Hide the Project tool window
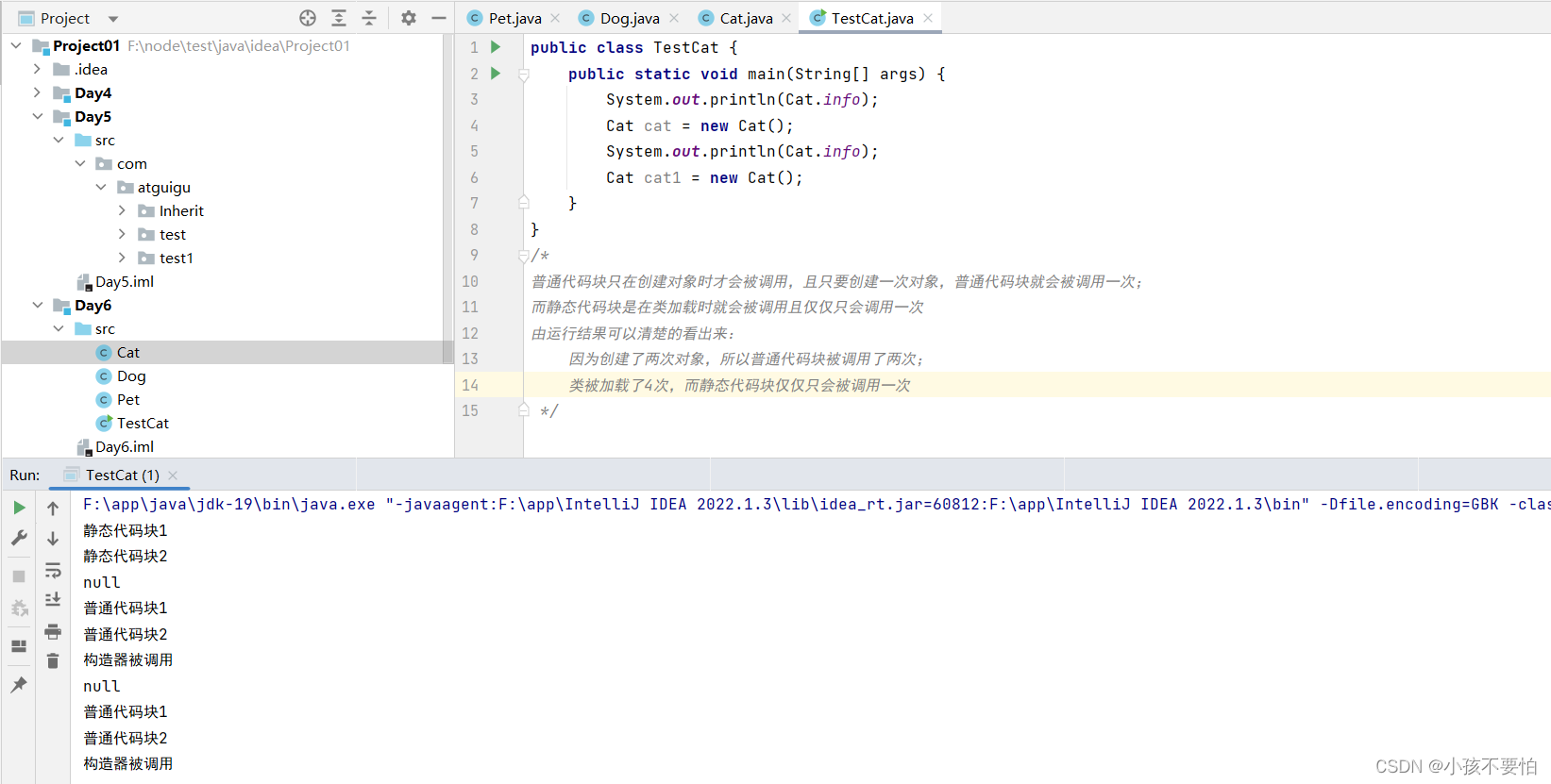 point(439,18)
